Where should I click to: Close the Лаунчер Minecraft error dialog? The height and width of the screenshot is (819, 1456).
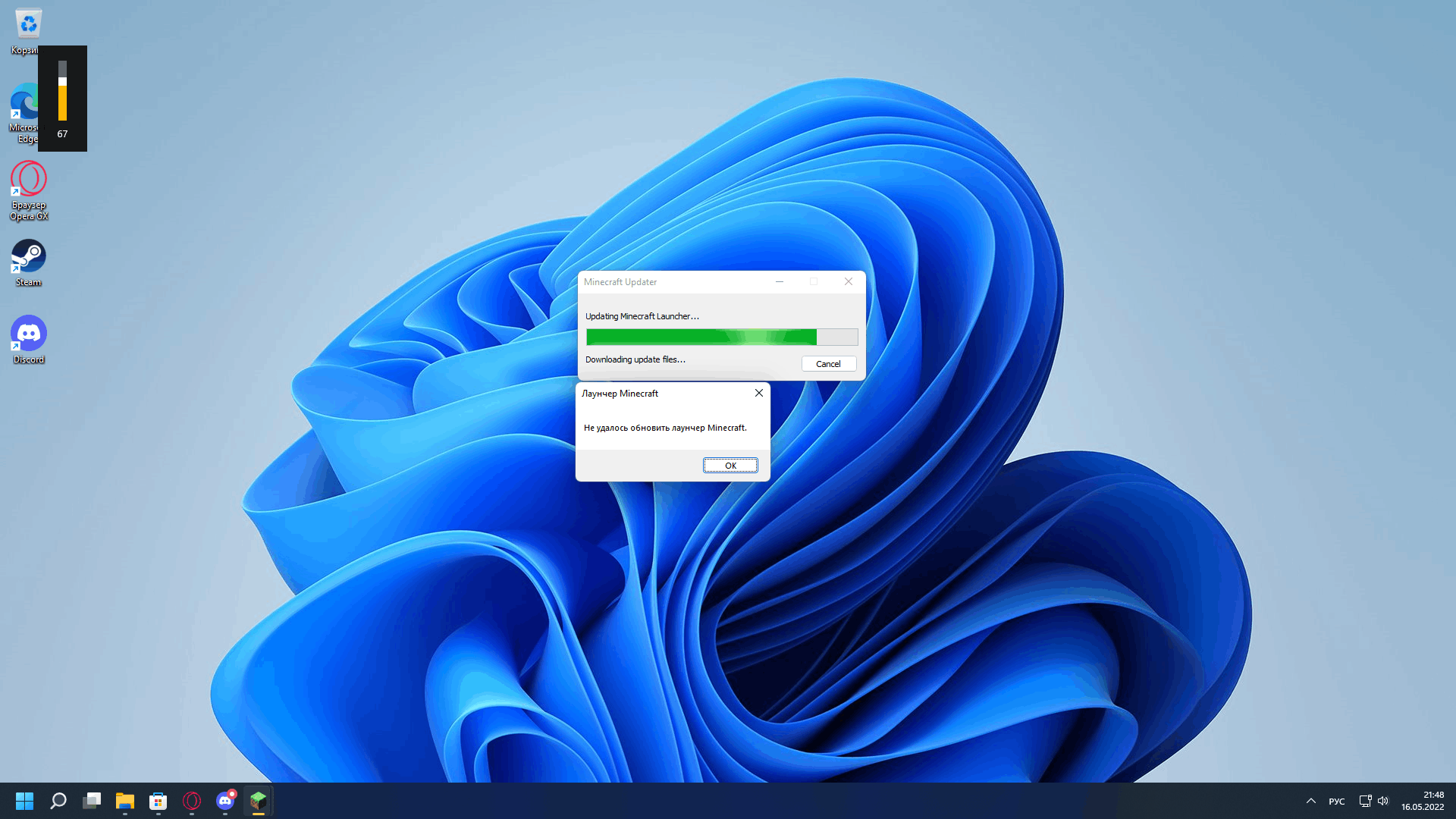tap(758, 393)
